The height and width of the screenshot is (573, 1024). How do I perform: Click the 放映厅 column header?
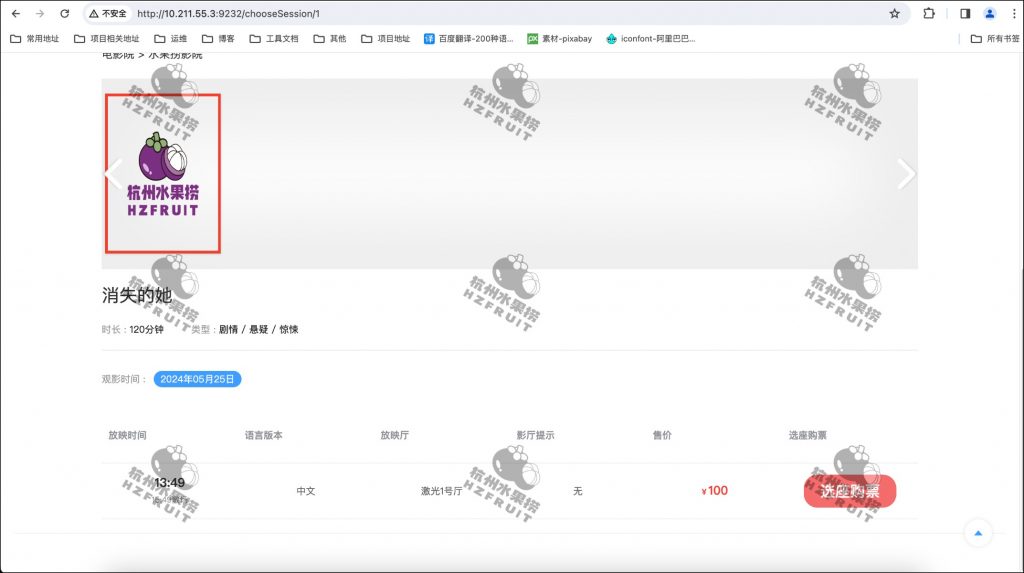coord(394,435)
